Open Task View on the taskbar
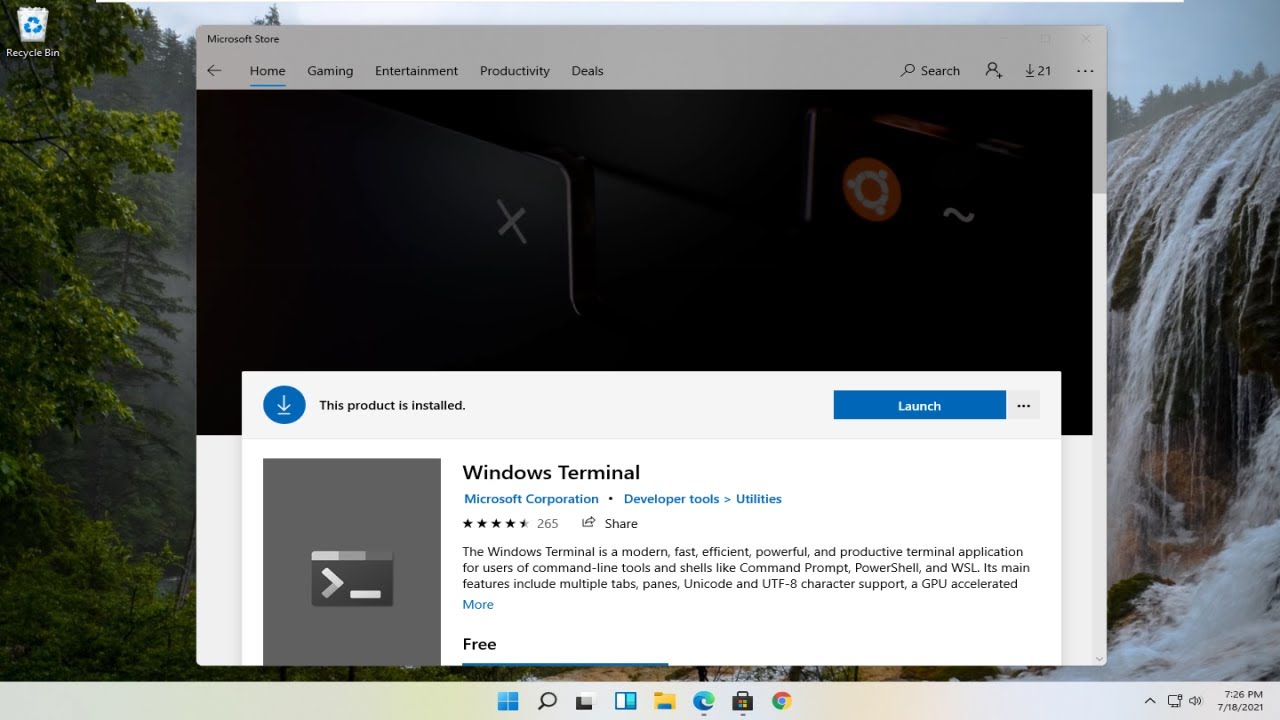Viewport: 1280px width, 720px height. point(586,701)
